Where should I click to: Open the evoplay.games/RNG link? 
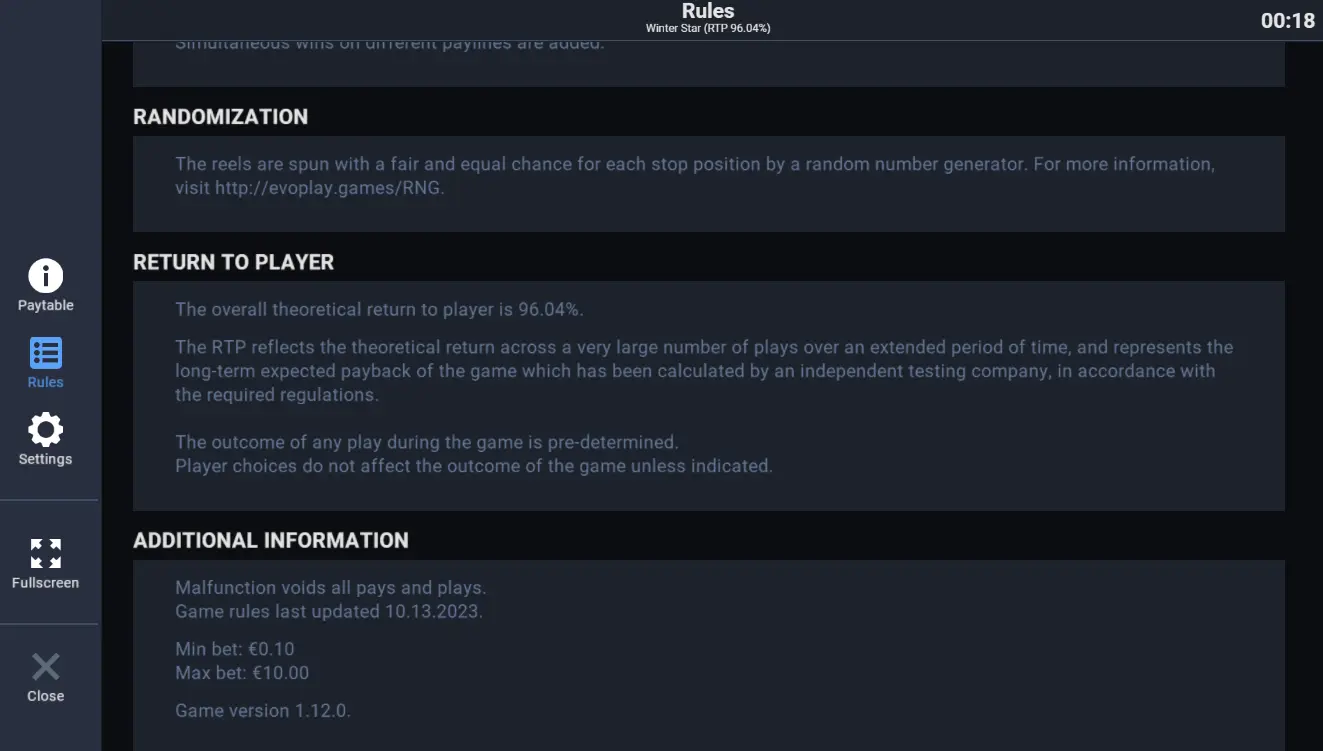click(x=327, y=187)
